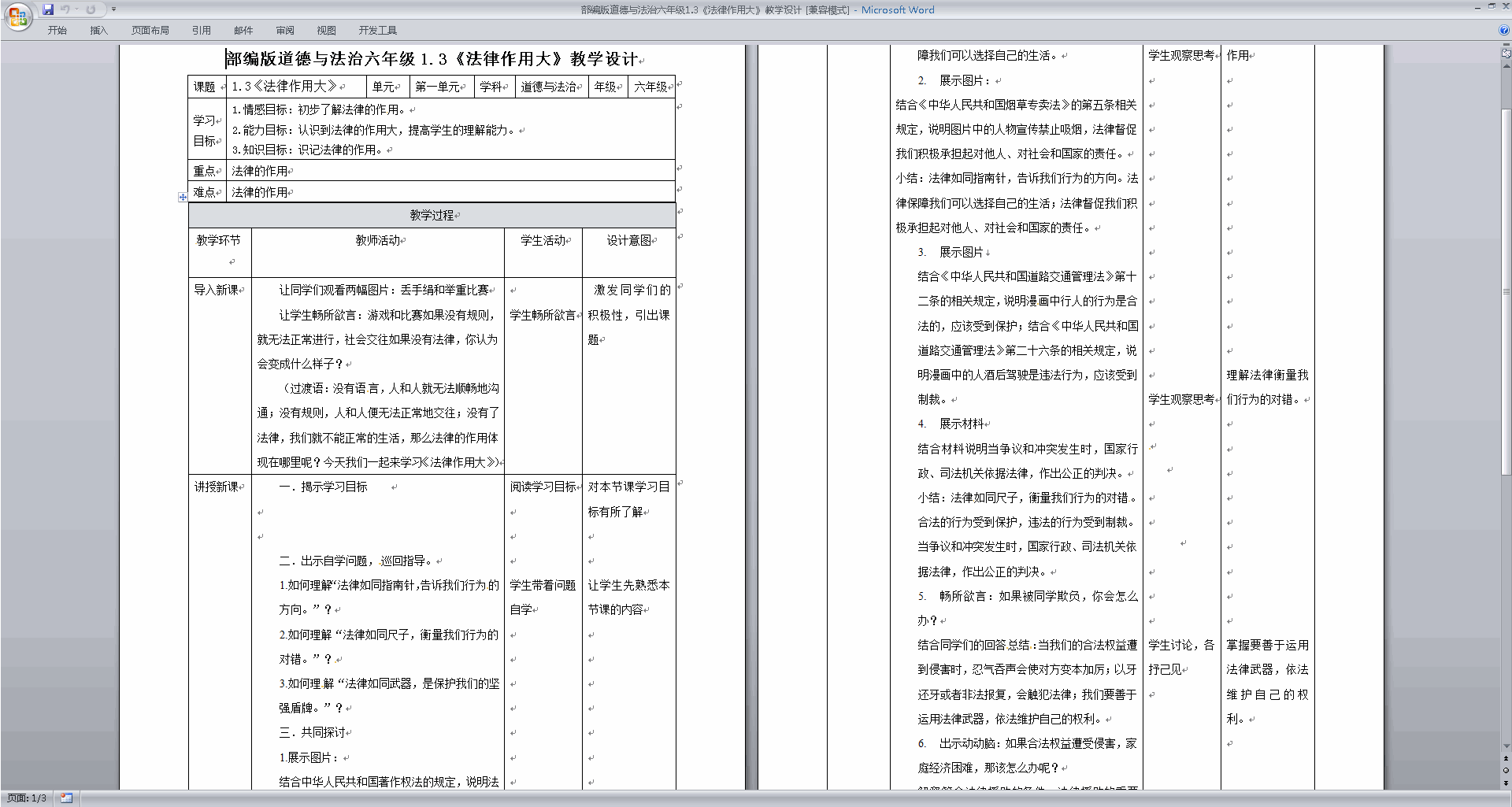This screenshot has height=807, width=1512.
Task: Click the macro recording status icon
Action: pyautogui.click(x=67, y=798)
